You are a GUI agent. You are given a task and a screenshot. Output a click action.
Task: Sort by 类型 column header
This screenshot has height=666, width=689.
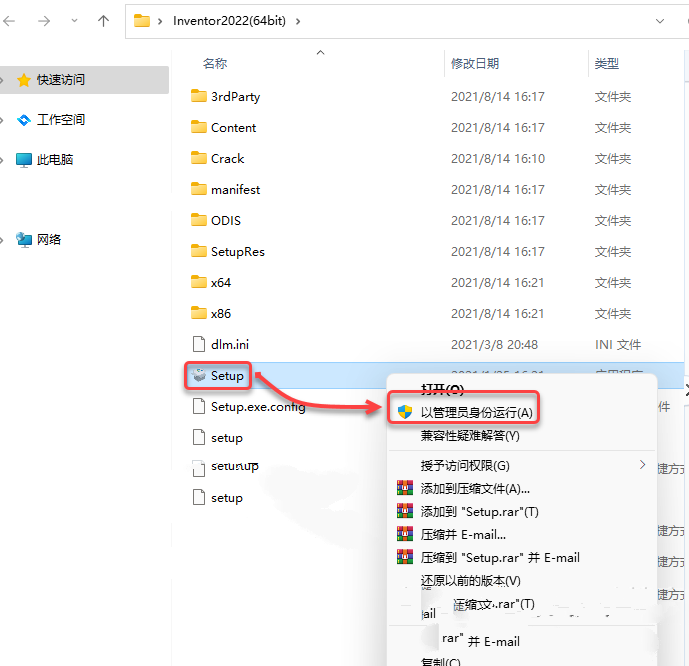pyautogui.click(x=607, y=64)
